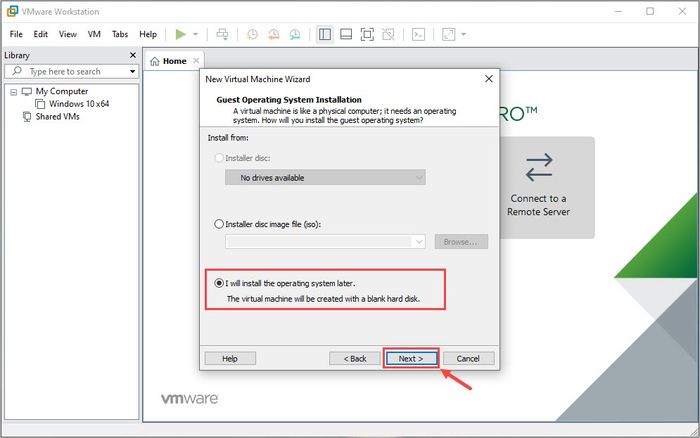This screenshot has height=438, width=700.
Task: Click the Full Screen mode icon
Action: (367, 34)
